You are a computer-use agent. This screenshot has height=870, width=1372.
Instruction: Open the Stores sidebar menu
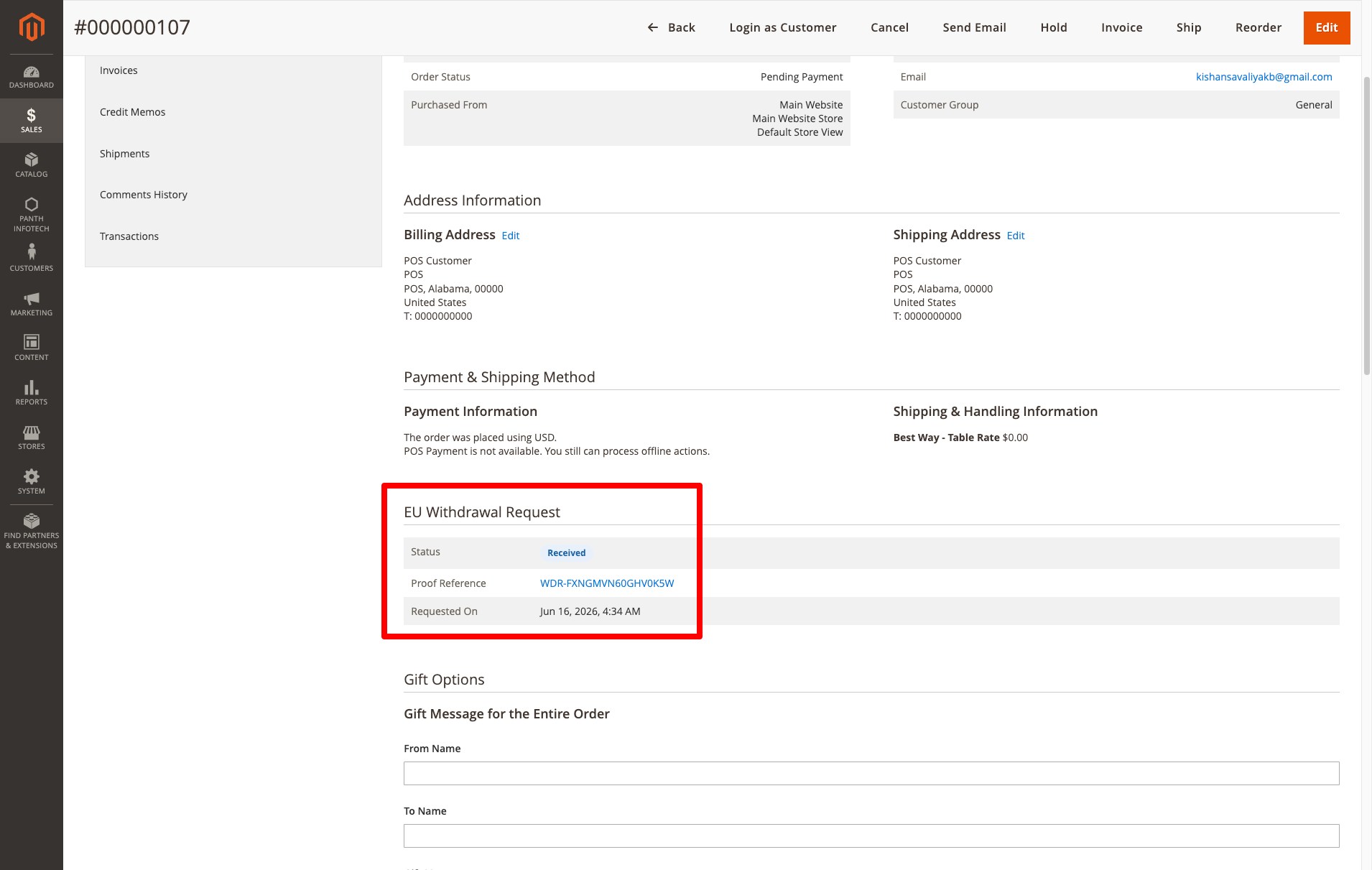click(31, 437)
